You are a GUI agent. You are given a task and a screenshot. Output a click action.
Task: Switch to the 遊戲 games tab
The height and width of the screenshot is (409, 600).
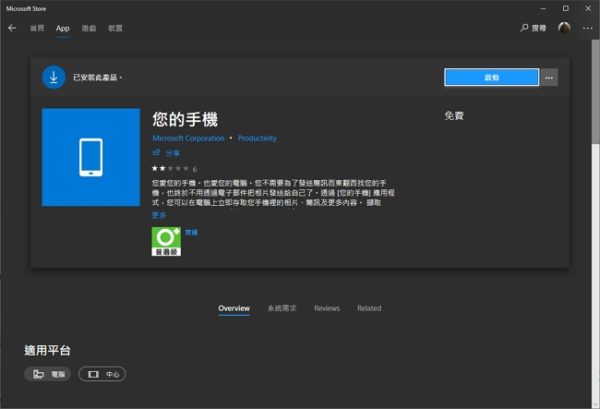89,28
